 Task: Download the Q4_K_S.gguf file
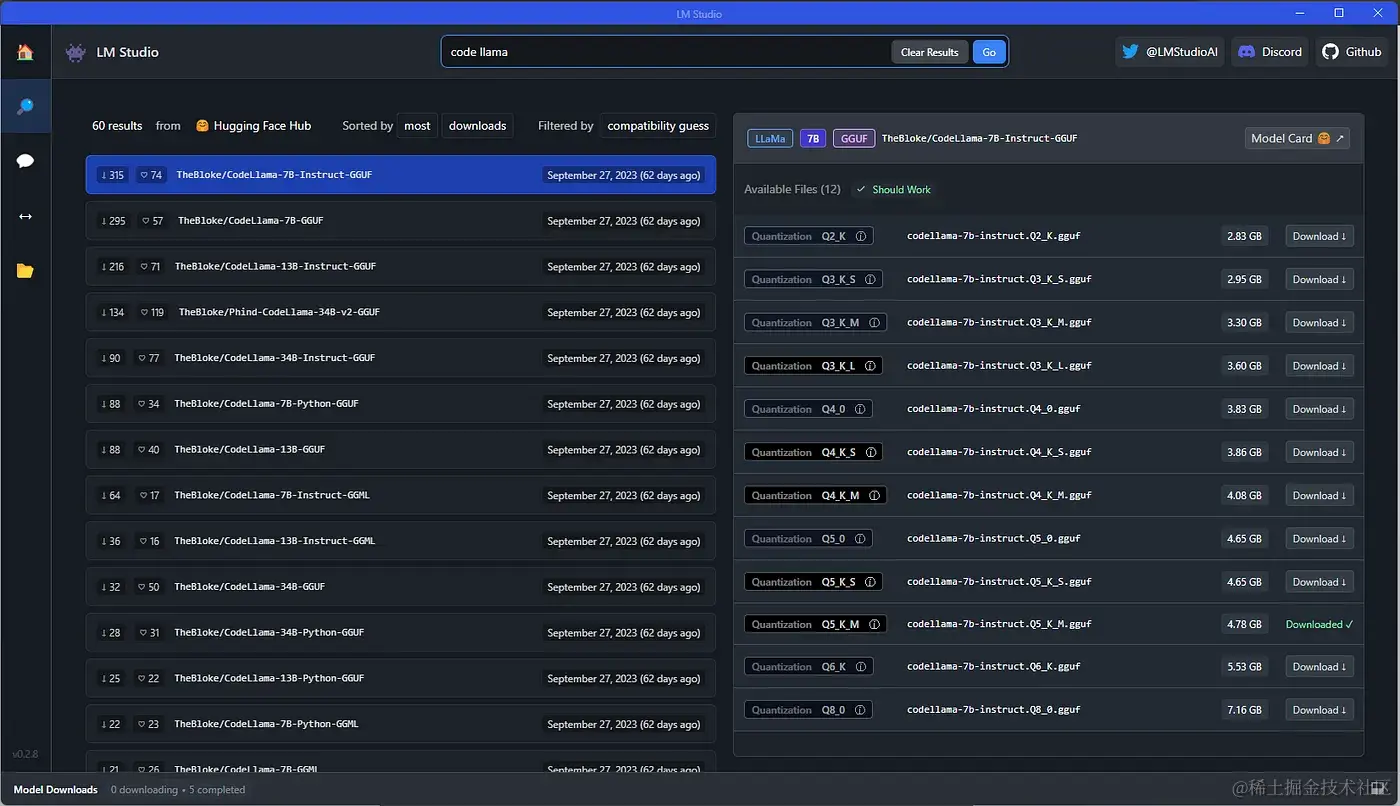pos(1319,452)
